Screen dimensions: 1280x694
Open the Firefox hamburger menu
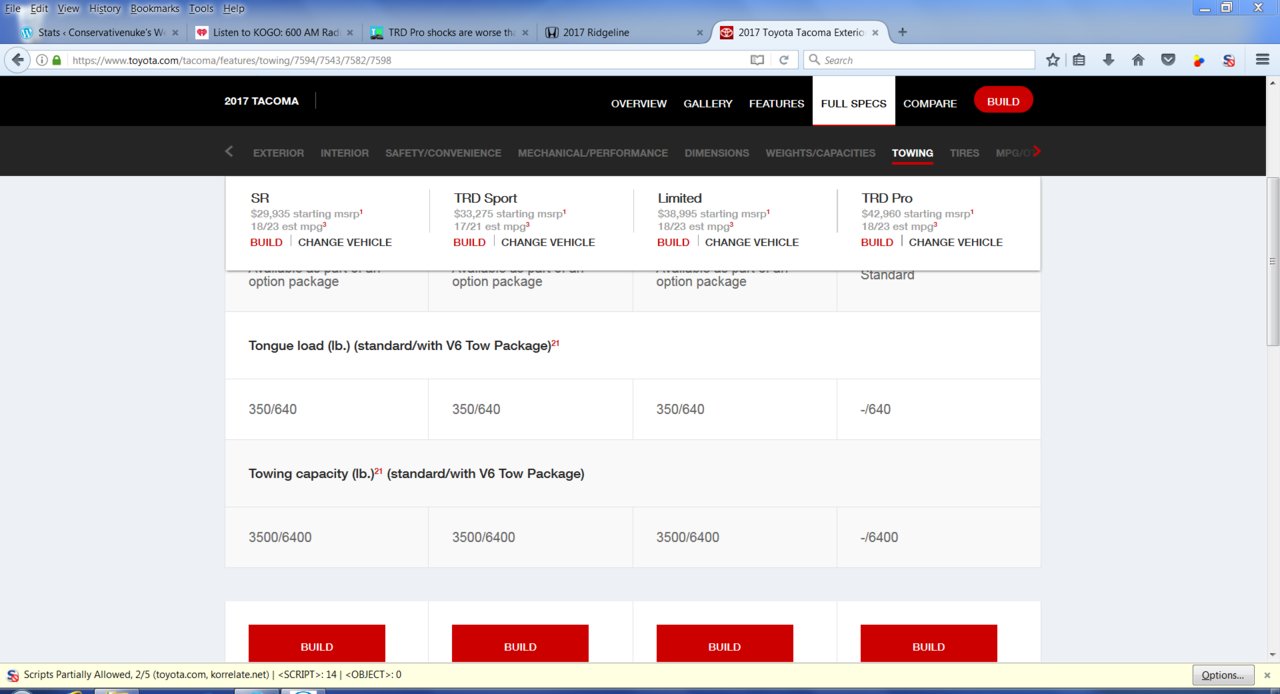tap(1262, 60)
